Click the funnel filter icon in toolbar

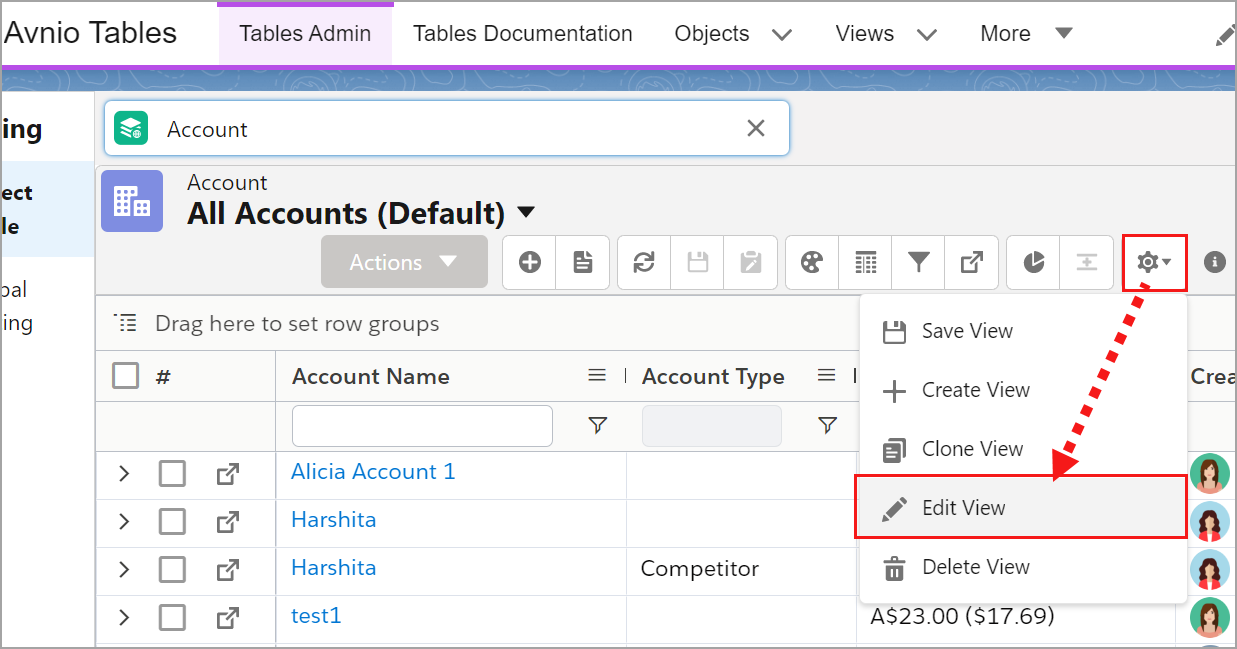[918, 262]
